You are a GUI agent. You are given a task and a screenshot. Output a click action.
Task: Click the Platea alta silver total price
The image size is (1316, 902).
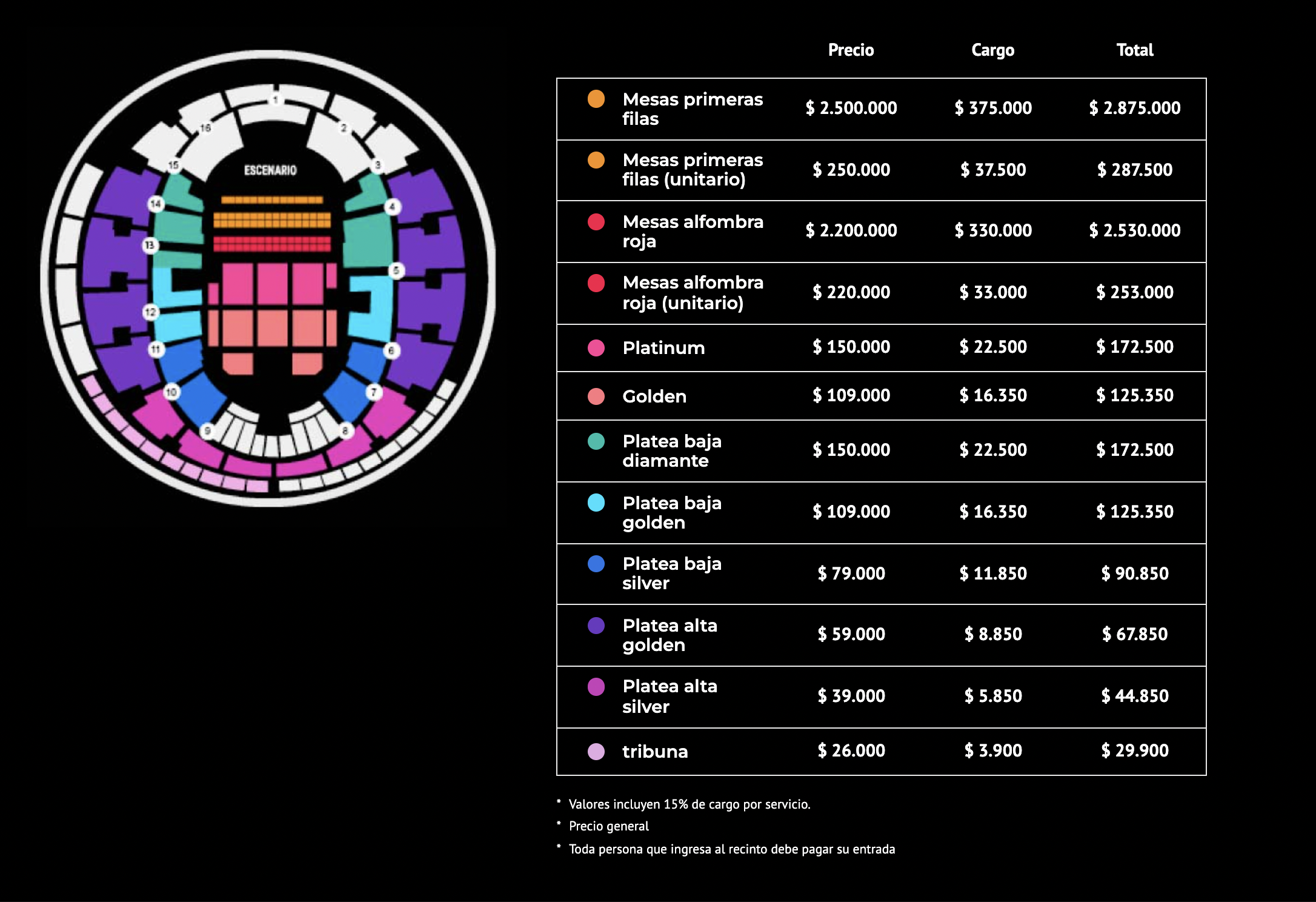pyautogui.click(x=1135, y=696)
